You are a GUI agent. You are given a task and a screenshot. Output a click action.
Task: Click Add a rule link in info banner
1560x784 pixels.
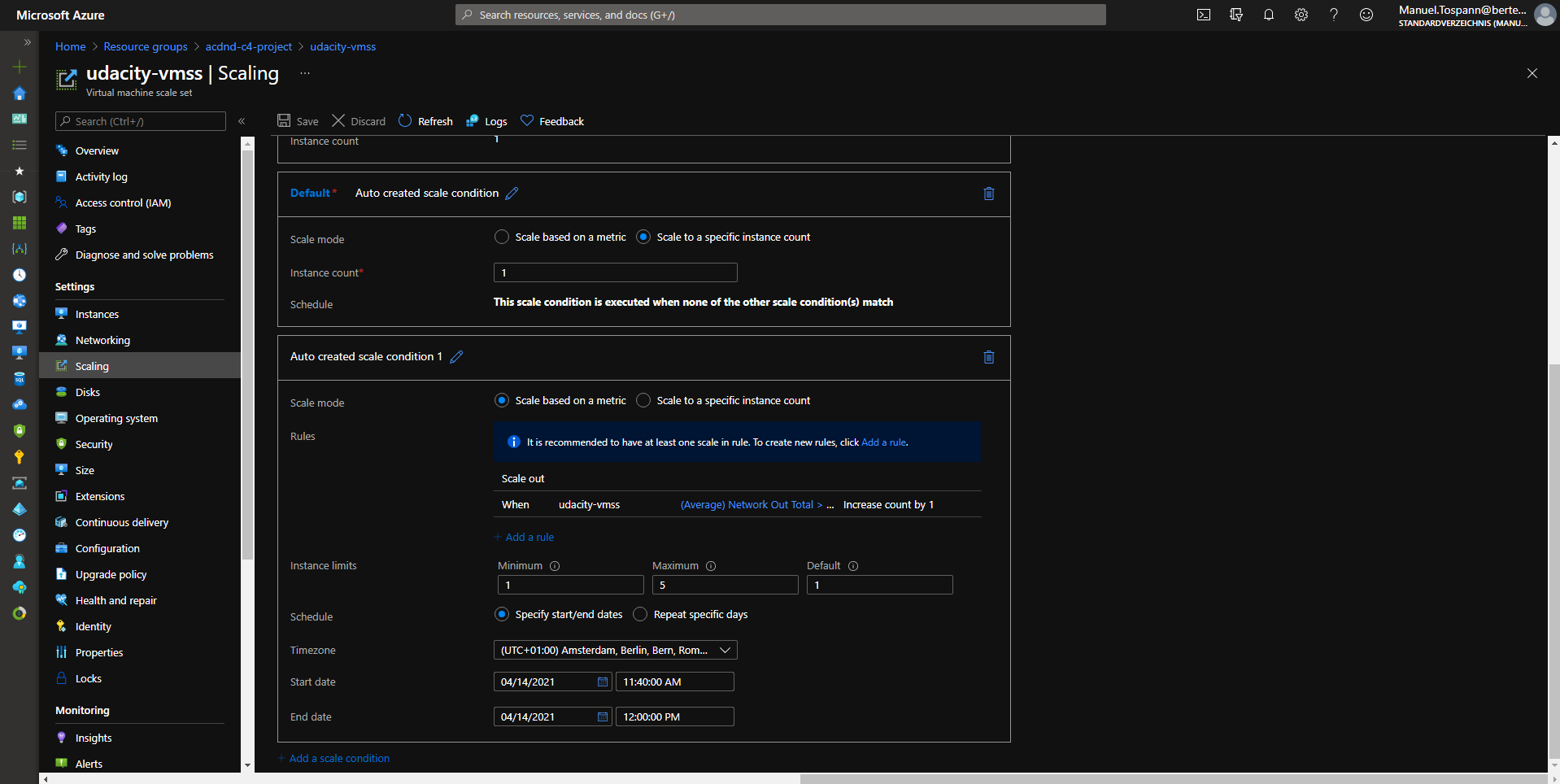pos(883,442)
